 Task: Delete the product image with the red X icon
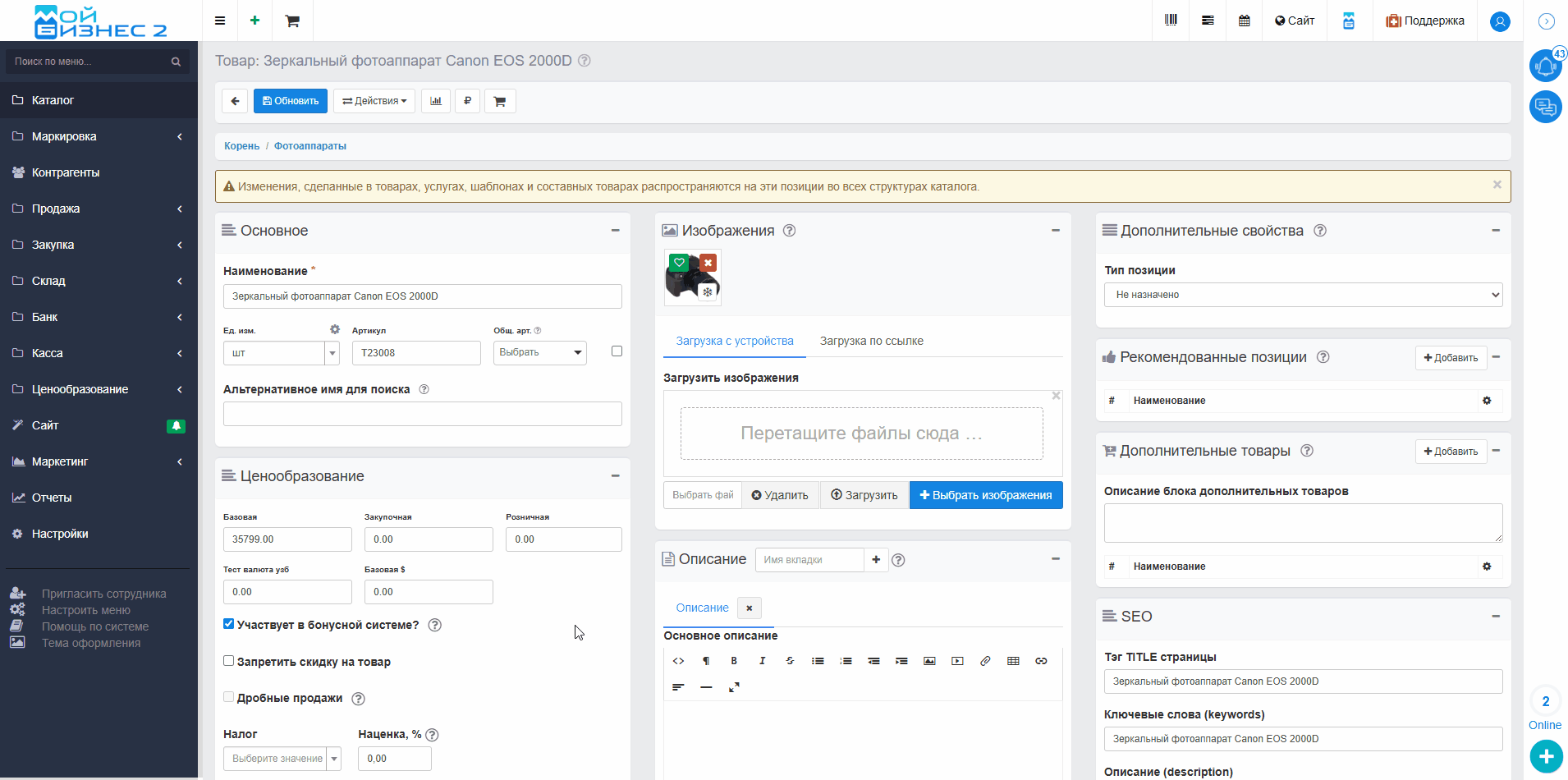tap(708, 263)
